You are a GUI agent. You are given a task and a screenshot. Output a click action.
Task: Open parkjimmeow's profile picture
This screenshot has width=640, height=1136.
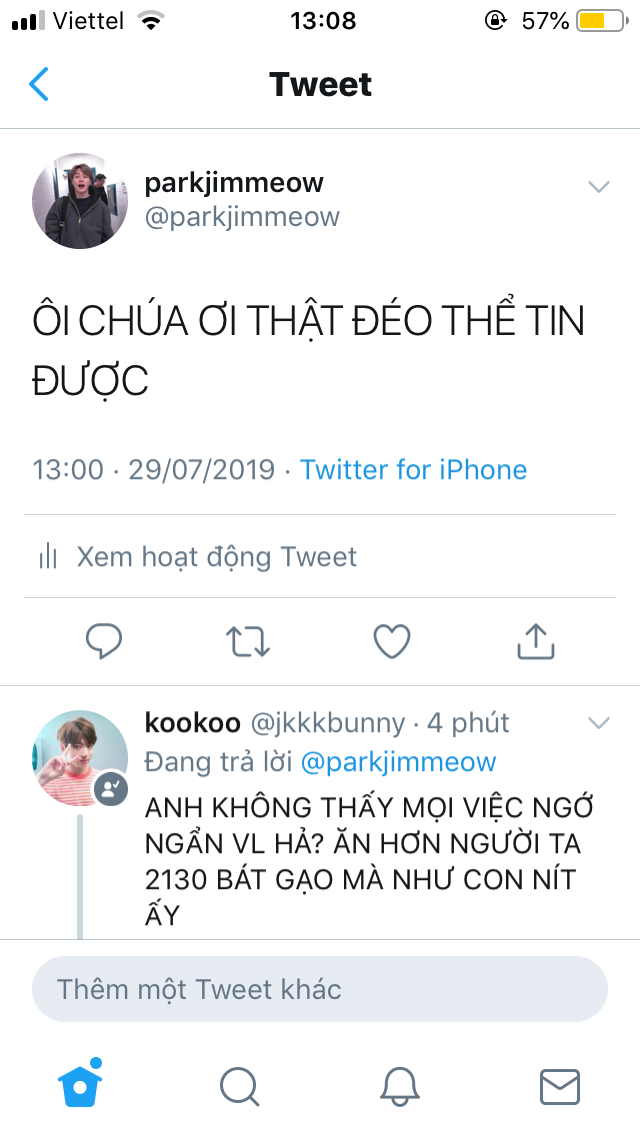[x=80, y=201]
